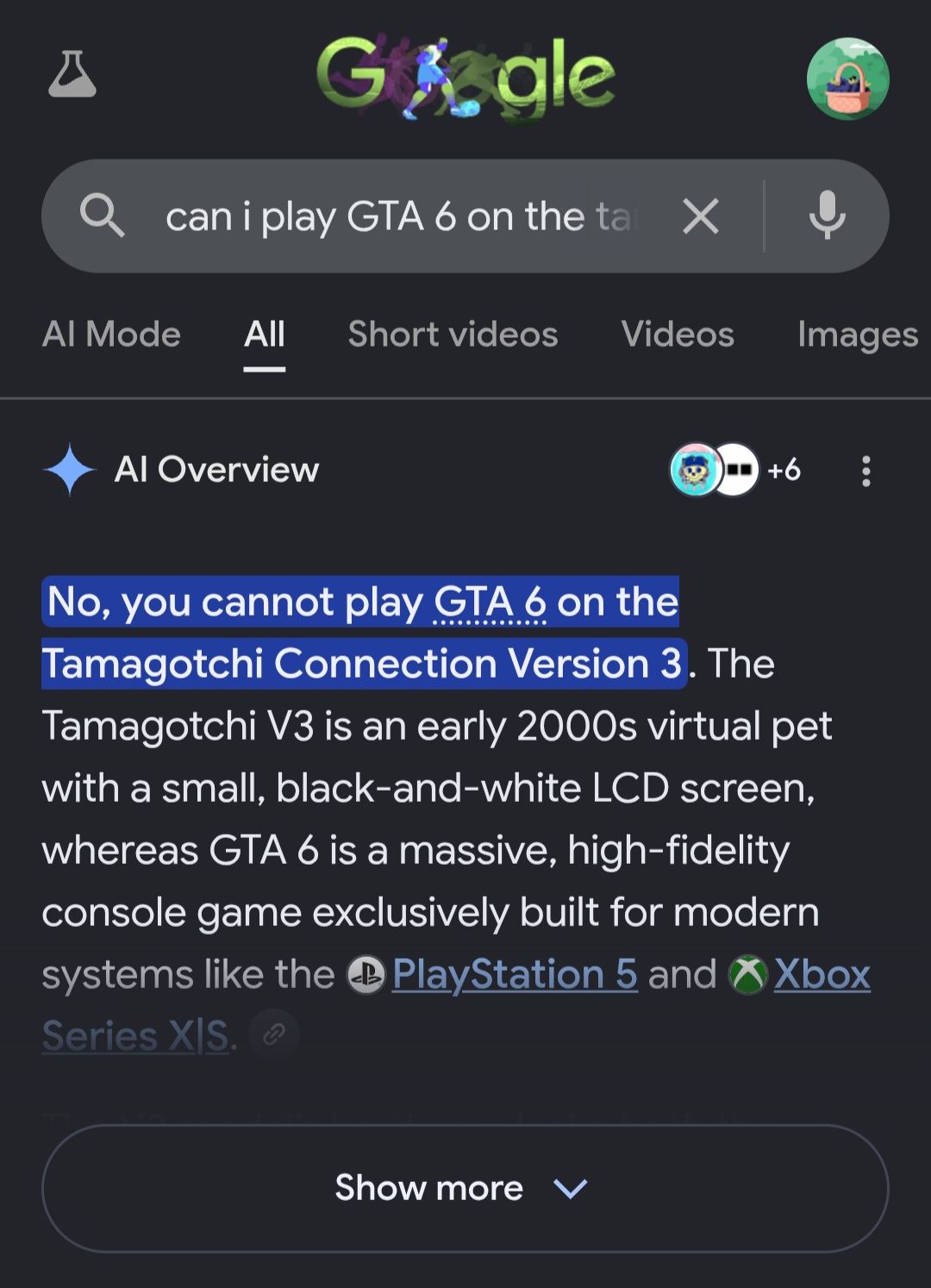Screen dimensions: 931x1288
Task: Open the Short videos tab
Action: pyautogui.click(x=453, y=335)
